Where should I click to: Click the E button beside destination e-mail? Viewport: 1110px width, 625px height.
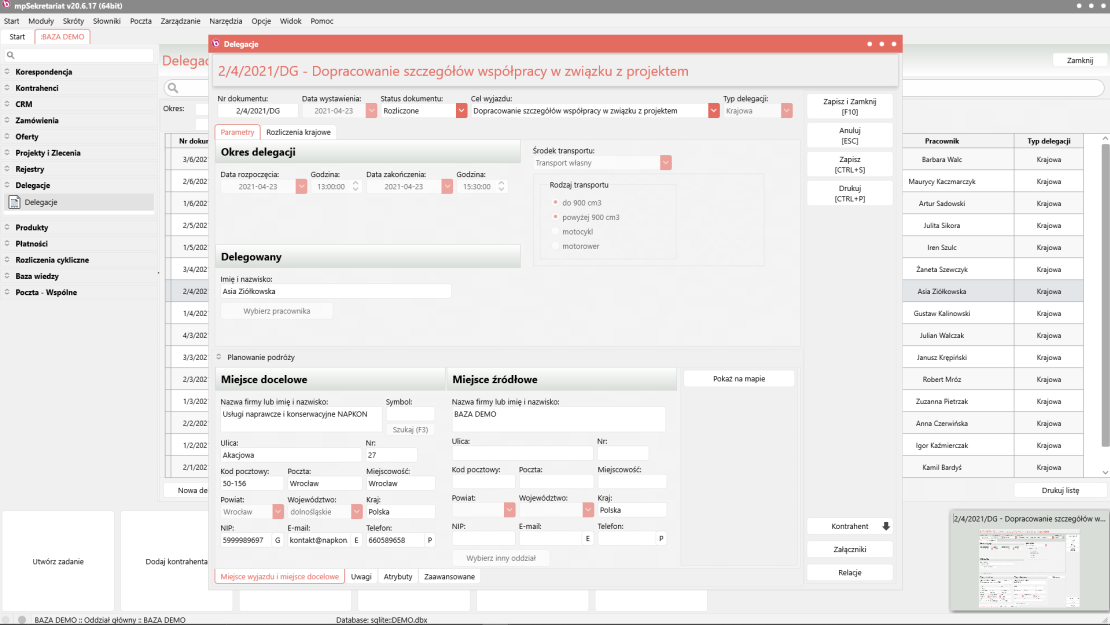pyautogui.click(x=355, y=540)
